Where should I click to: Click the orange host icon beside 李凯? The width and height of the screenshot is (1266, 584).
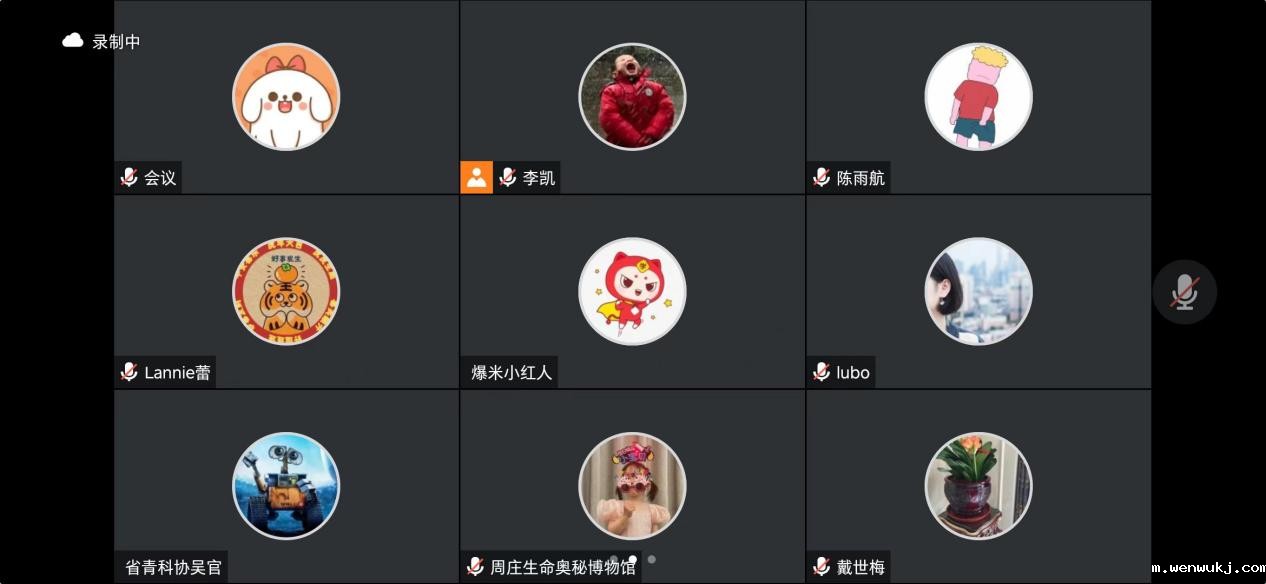(x=477, y=178)
